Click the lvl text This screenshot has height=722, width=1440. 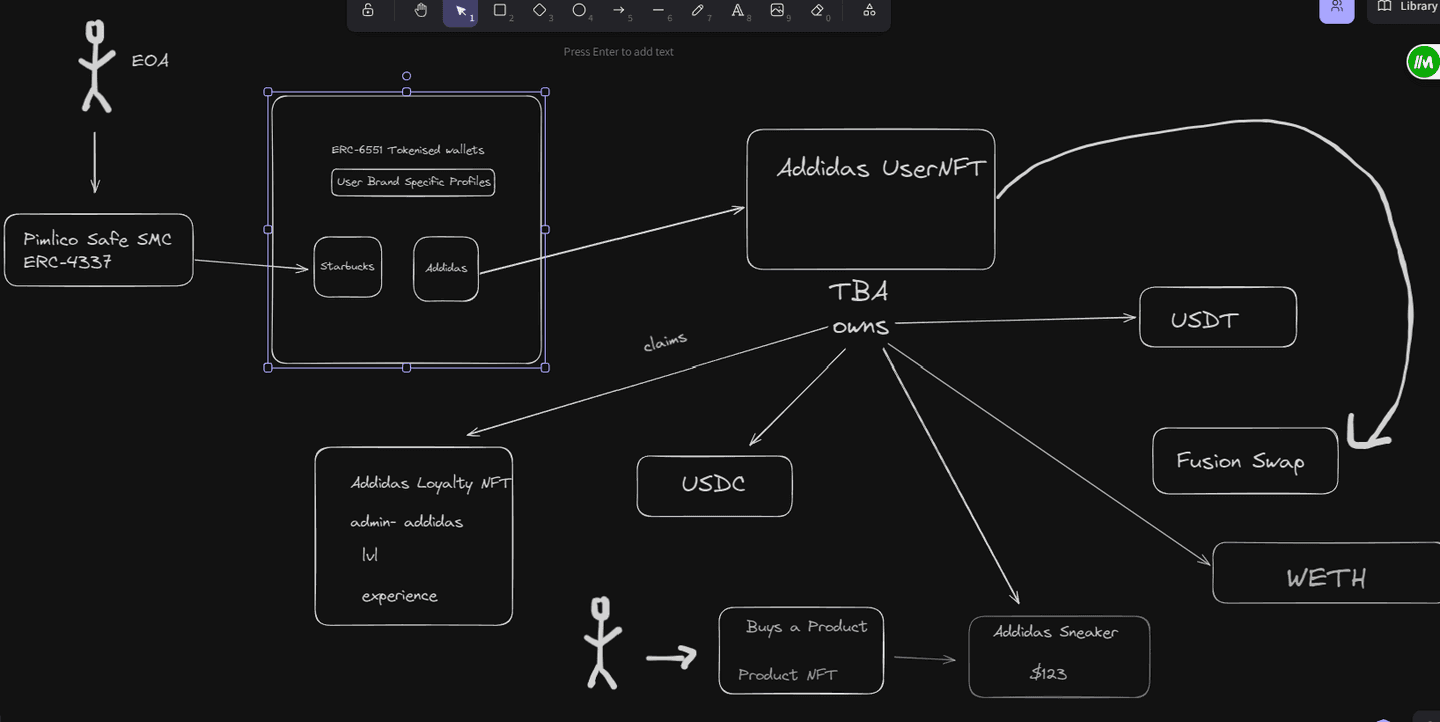pyautogui.click(x=370, y=555)
